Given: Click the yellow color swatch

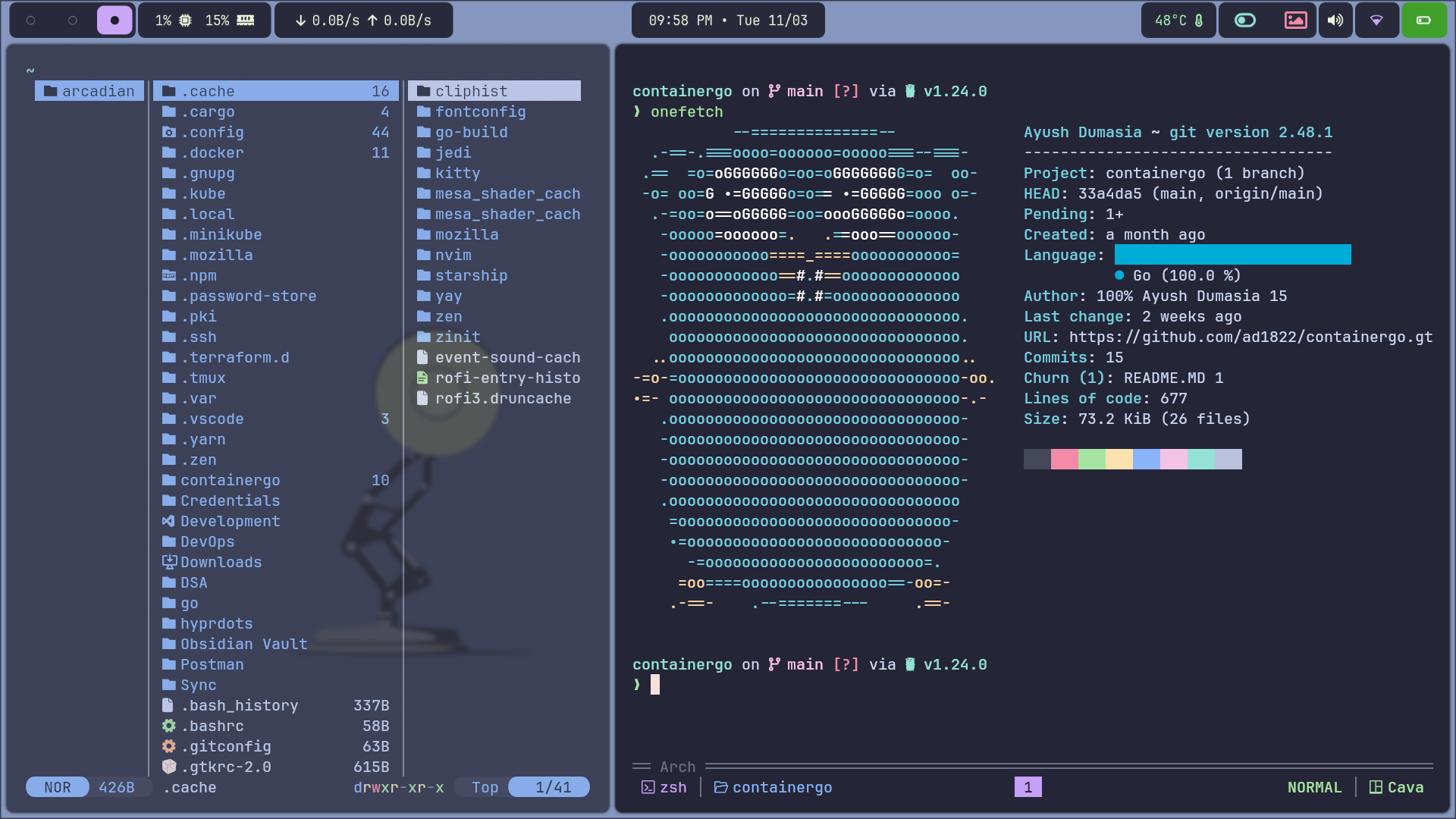Looking at the screenshot, I should coord(1119,459).
